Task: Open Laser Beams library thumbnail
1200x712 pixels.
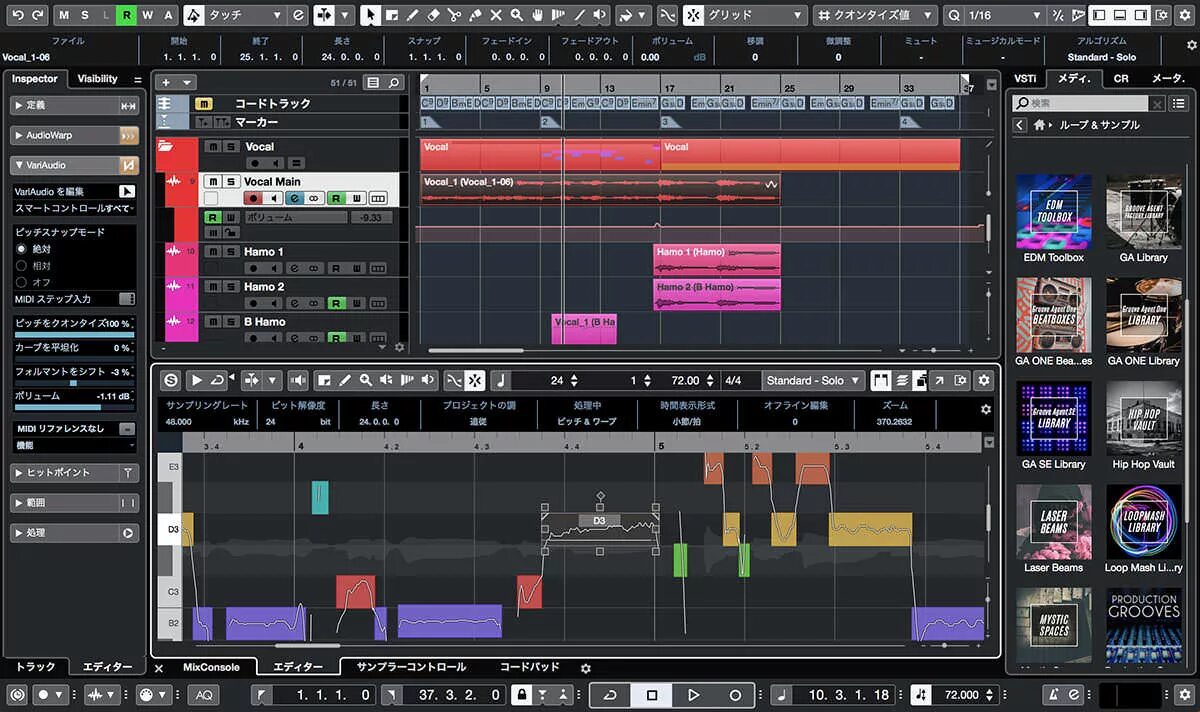Action: 1053,522
